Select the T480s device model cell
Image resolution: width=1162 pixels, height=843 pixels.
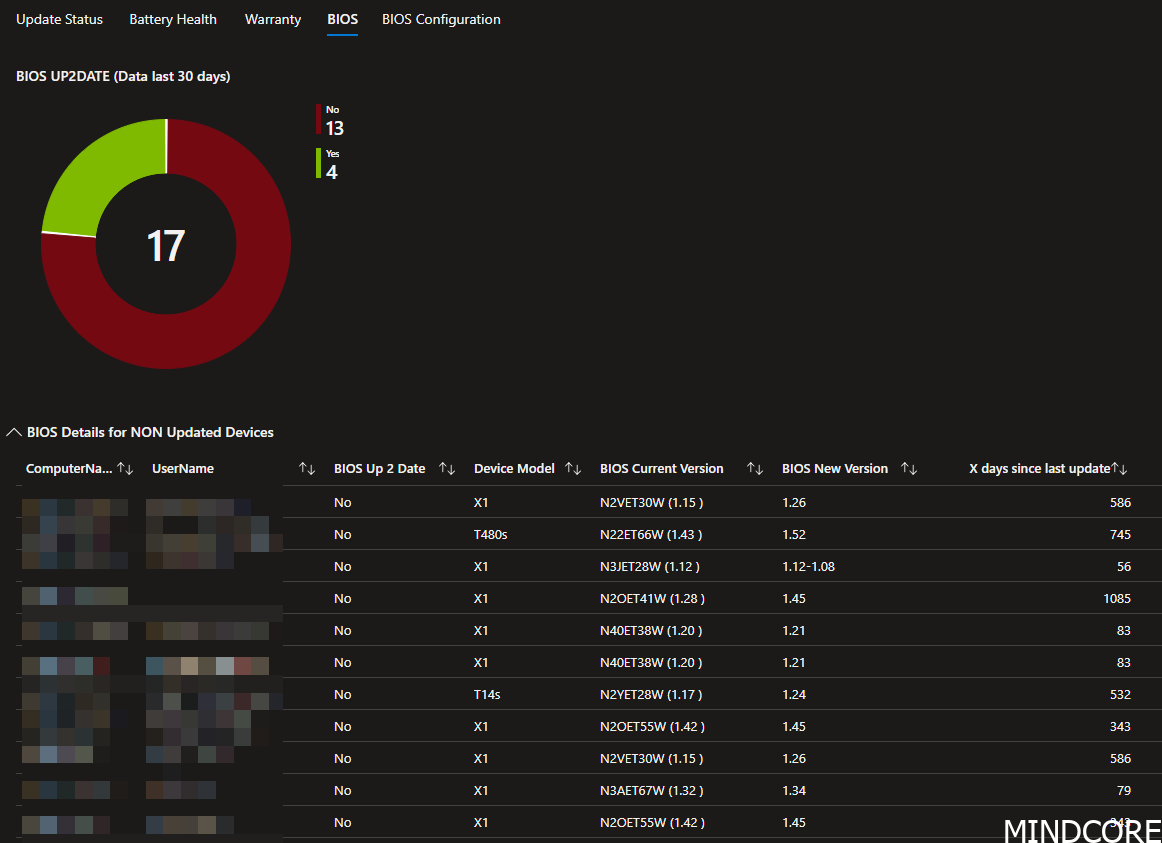point(491,534)
